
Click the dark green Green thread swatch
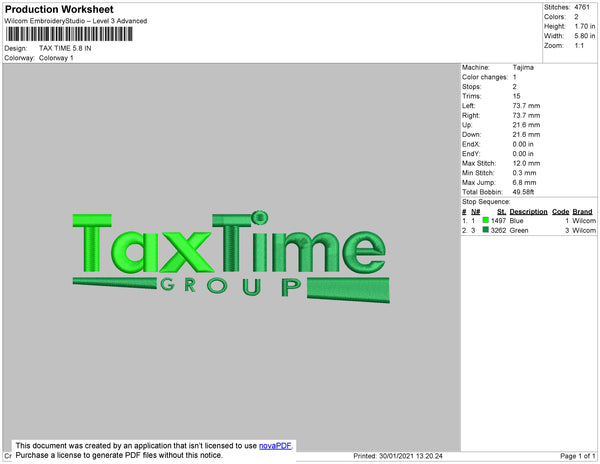tap(486, 230)
